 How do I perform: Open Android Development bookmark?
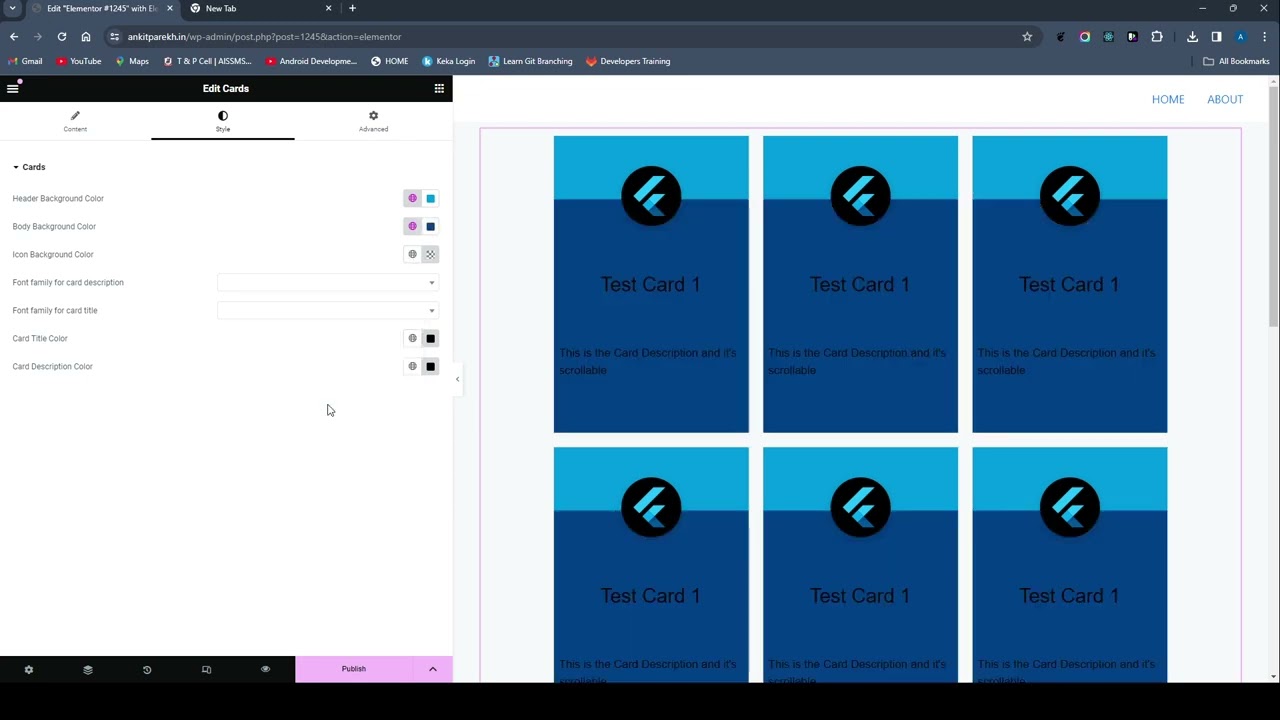pyautogui.click(x=311, y=61)
